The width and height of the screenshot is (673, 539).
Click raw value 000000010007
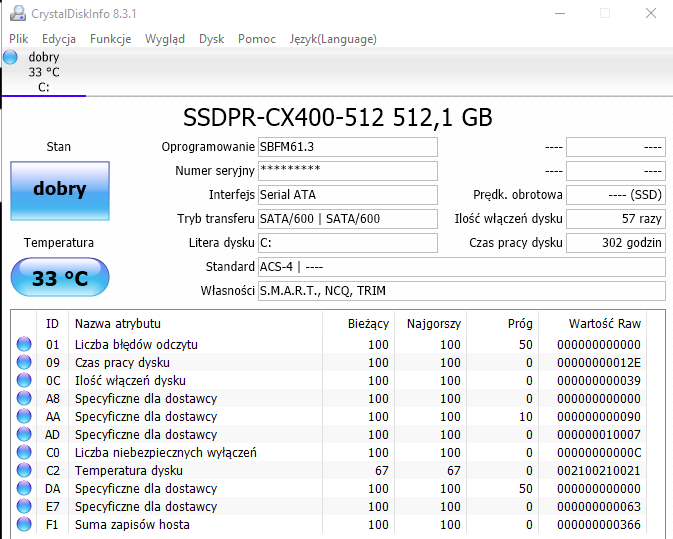coord(599,435)
